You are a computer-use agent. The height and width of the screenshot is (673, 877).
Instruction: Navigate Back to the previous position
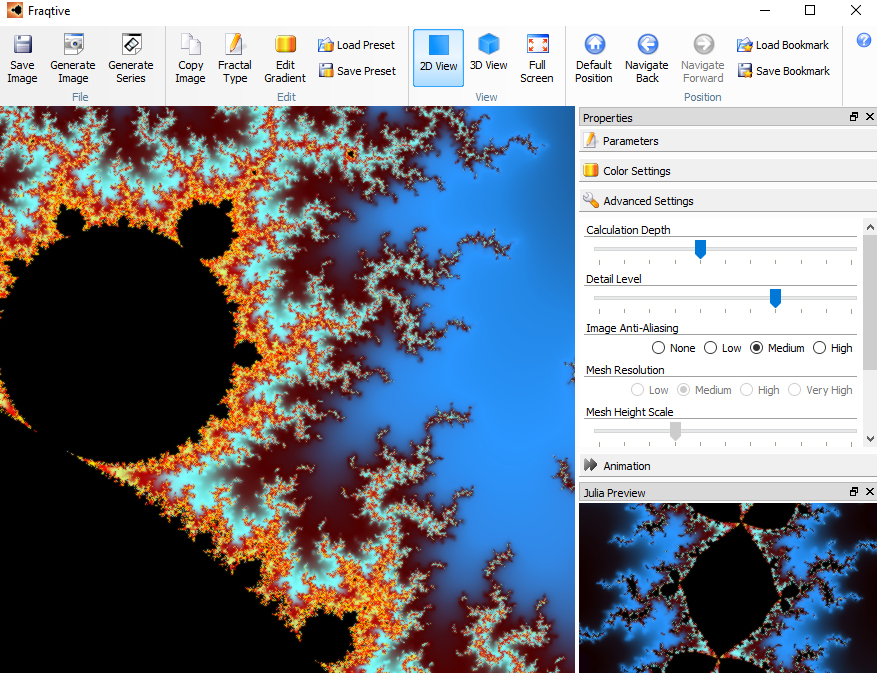[x=647, y=57]
